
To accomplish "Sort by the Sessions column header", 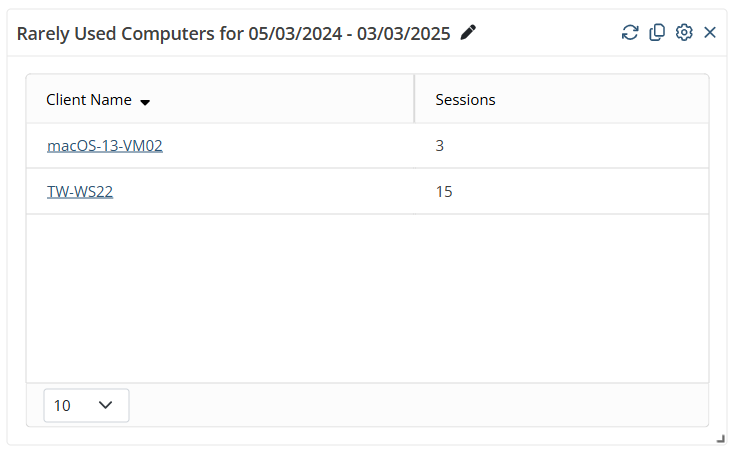I will [x=466, y=100].
